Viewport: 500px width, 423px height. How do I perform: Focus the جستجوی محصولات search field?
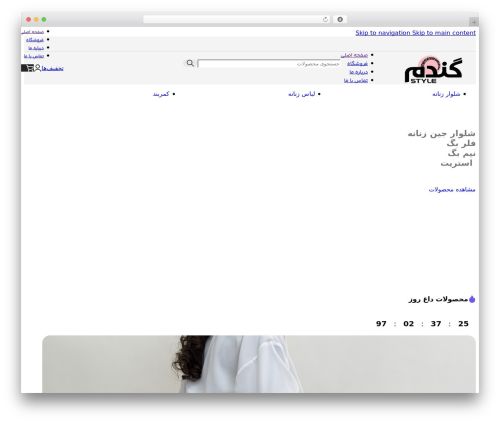(x=269, y=63)
